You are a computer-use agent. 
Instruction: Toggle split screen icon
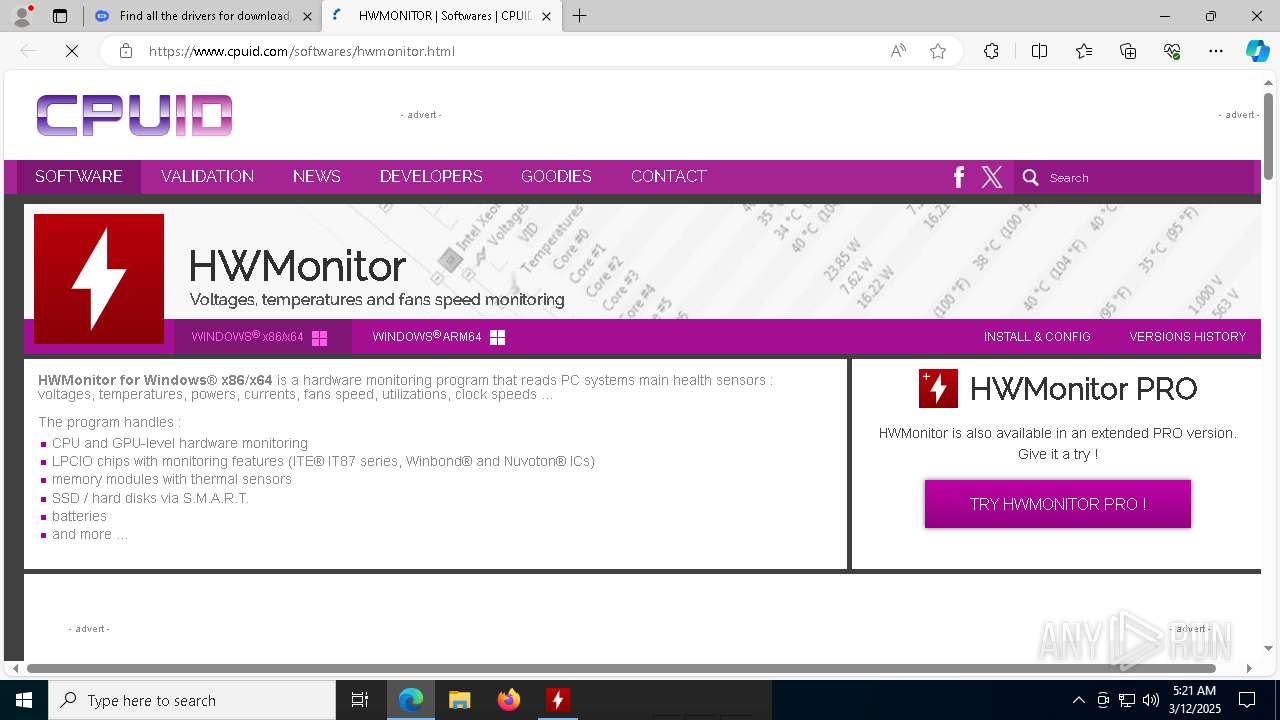(x=1039, y=51)
